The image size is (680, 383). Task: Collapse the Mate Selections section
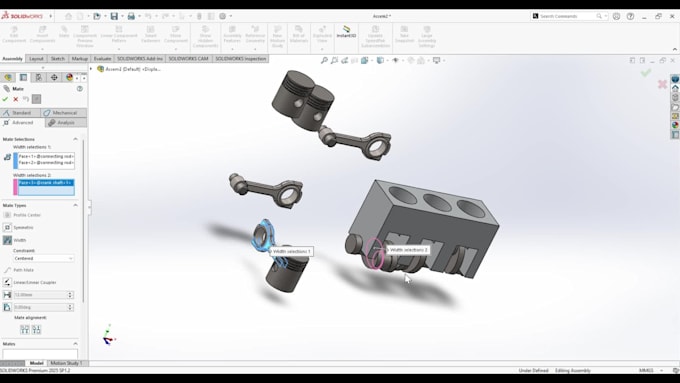pos(75,139)
